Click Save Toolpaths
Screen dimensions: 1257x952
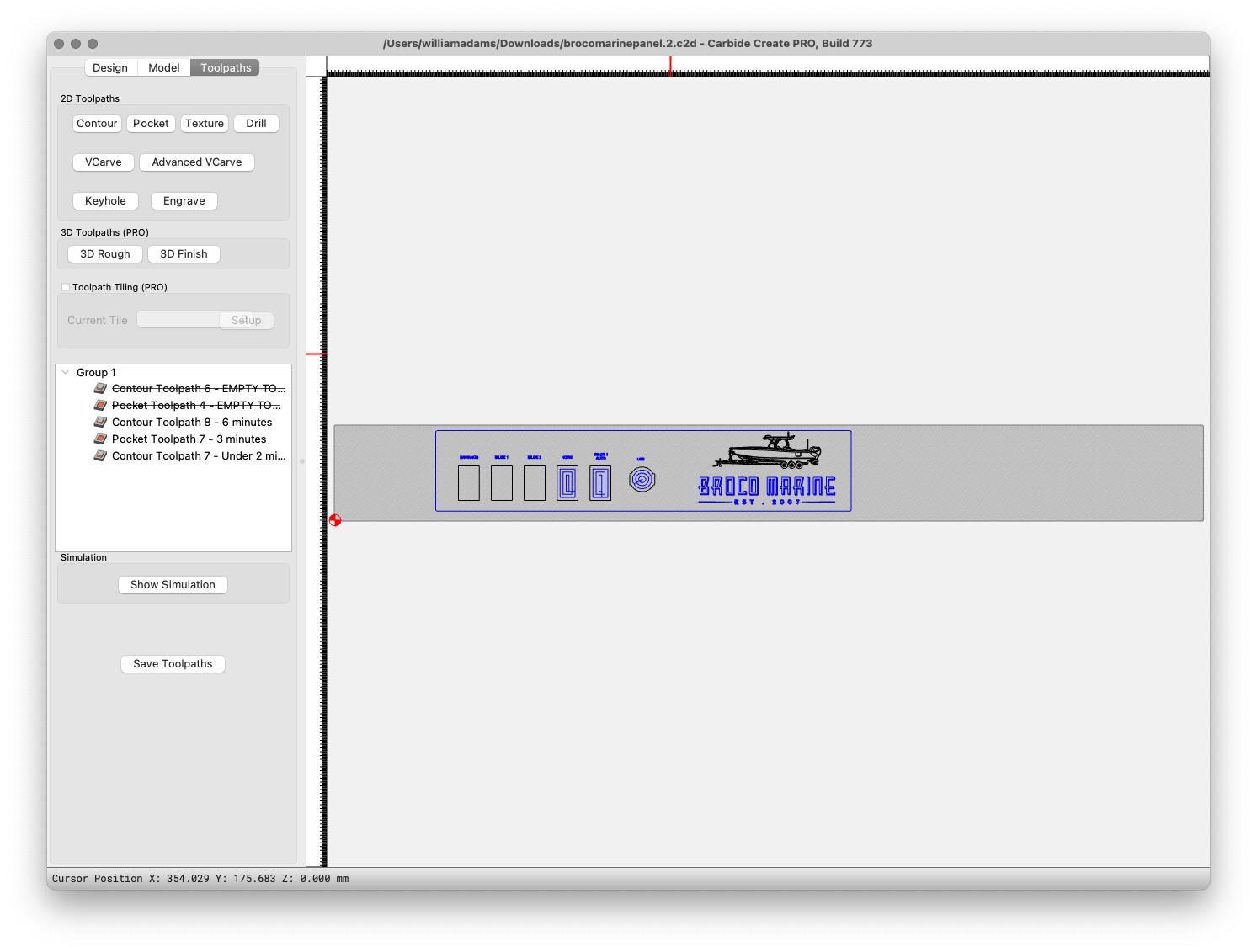(x=173, y=663)
